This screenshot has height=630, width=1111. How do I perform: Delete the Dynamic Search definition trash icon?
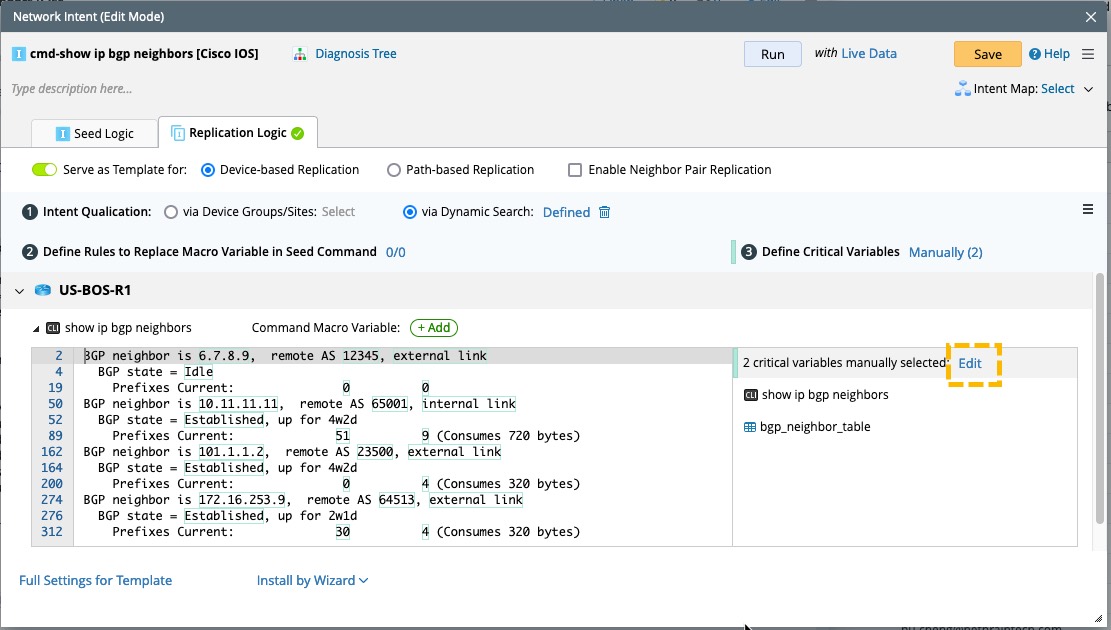coord(604,212)
